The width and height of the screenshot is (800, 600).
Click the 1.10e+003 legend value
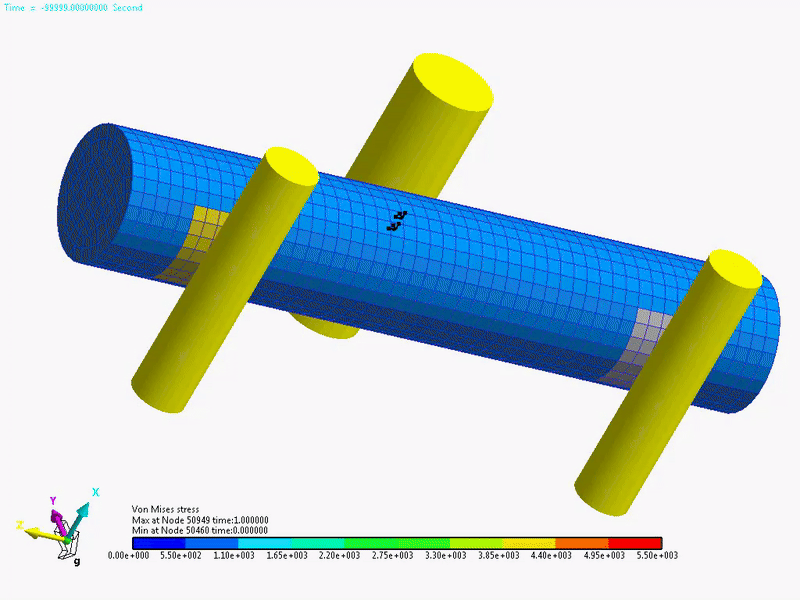234,555
